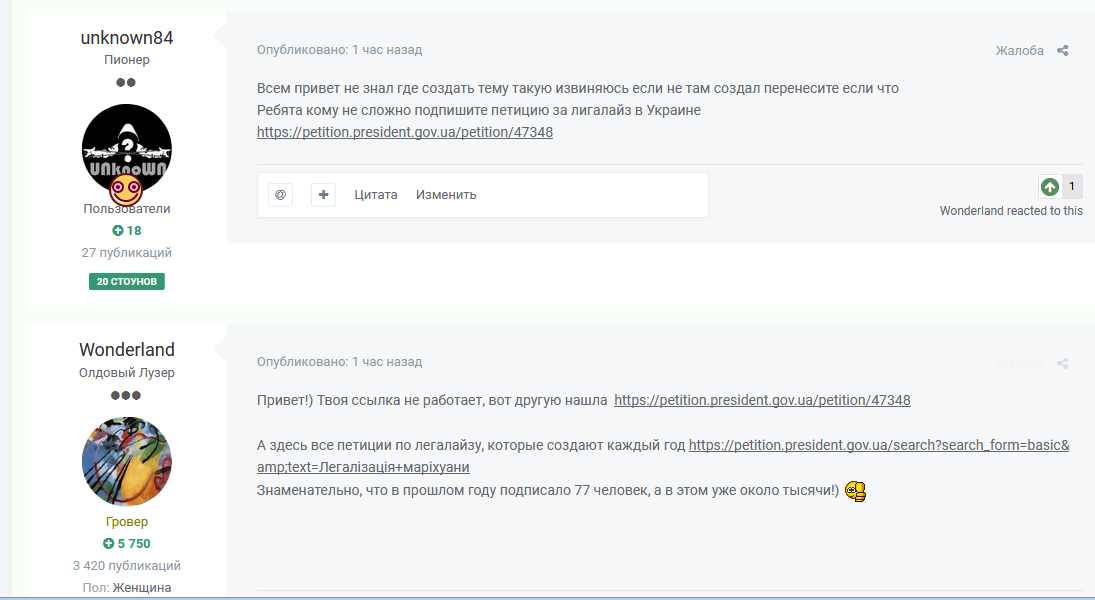Click the plus multiquote button
The width and height of the screenshot is (1095, 600).
[x=323, y=195]
